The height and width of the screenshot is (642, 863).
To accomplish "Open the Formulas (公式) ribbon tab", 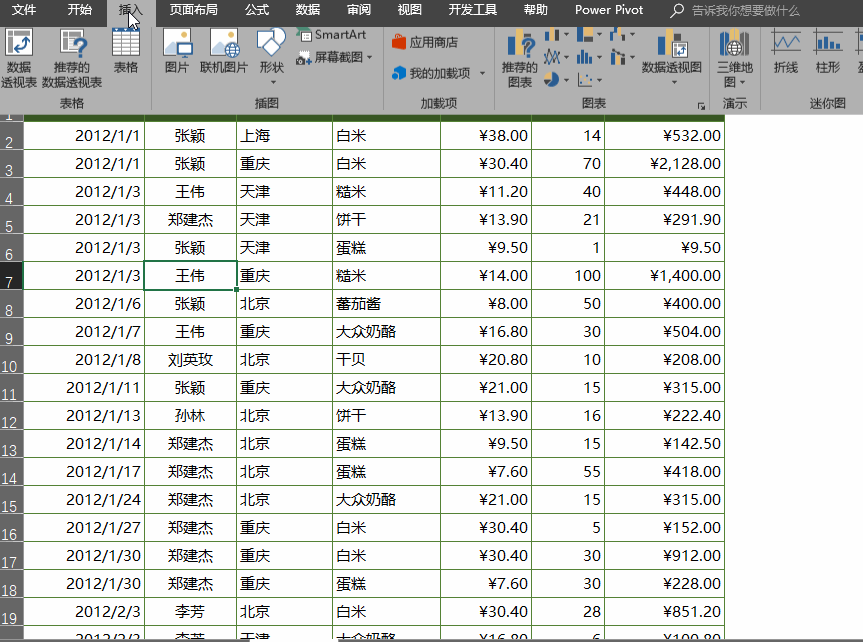I will point(257,10).
